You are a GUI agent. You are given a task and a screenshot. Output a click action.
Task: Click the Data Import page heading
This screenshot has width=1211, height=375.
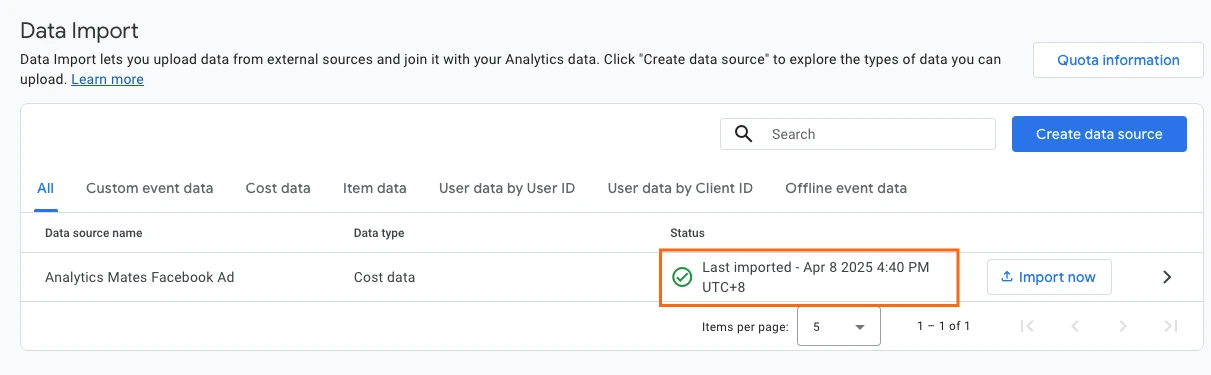(x=79, y=31)
